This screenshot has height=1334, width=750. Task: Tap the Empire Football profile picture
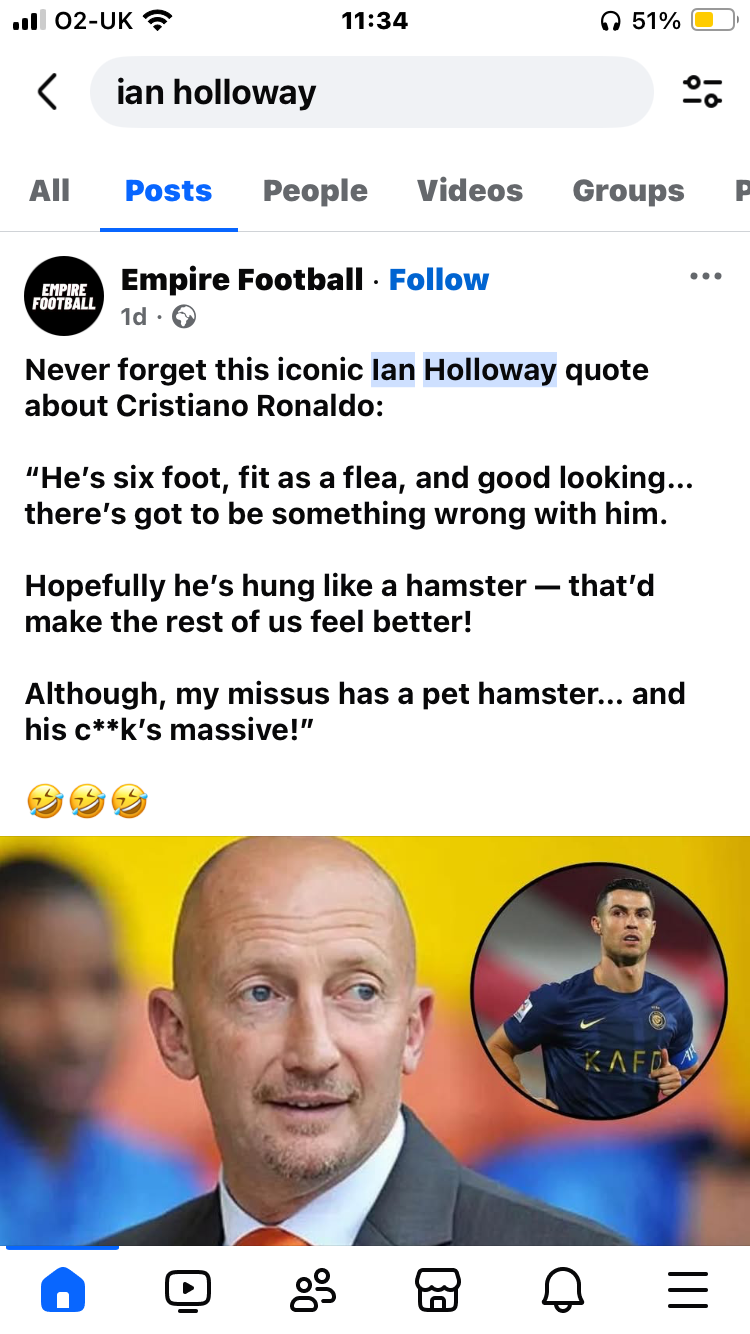click(x=64, y=295)
